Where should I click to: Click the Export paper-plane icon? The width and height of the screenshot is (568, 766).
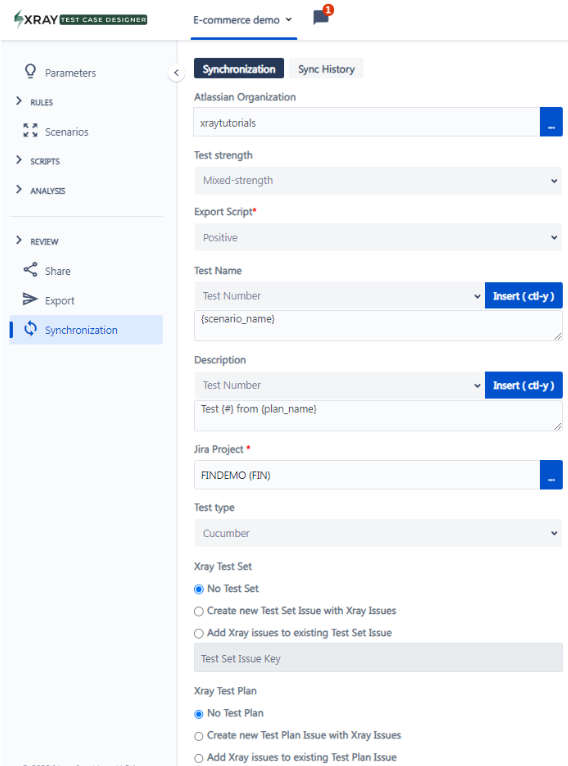30,299
